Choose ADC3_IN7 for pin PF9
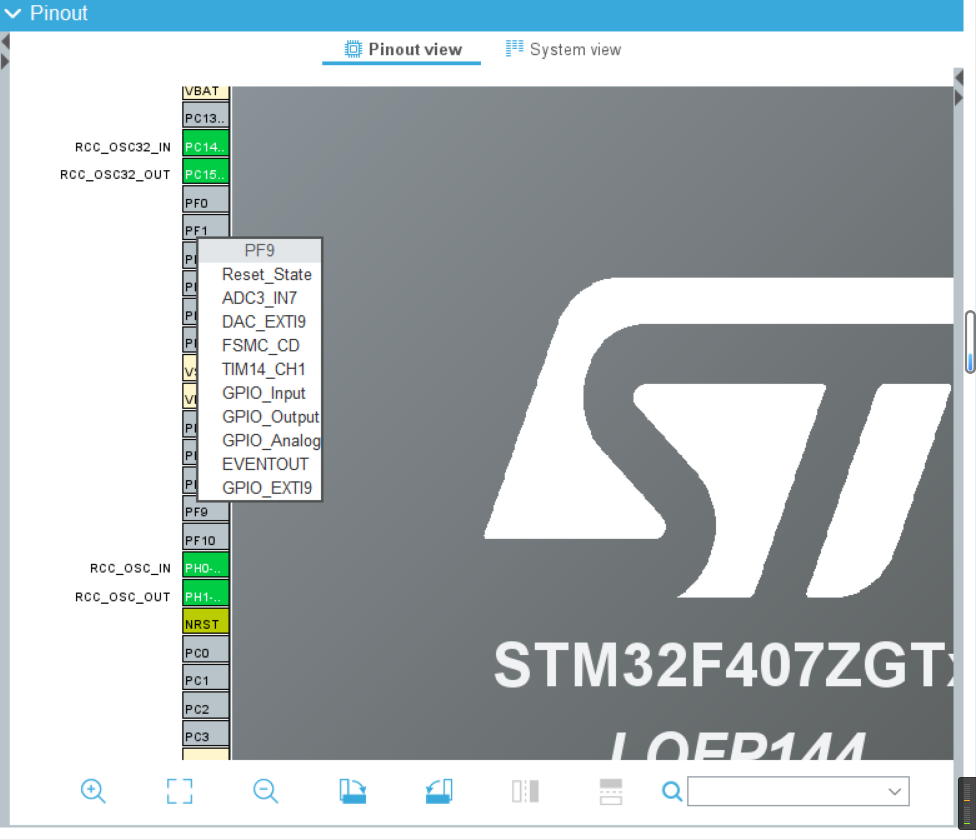This screenshot has width=976, height=840. tap(259, 298)
